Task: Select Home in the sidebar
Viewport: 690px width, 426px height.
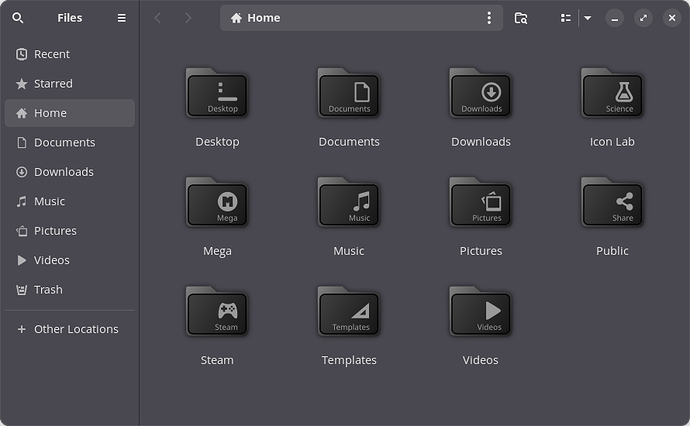Action: coord(70,113)
